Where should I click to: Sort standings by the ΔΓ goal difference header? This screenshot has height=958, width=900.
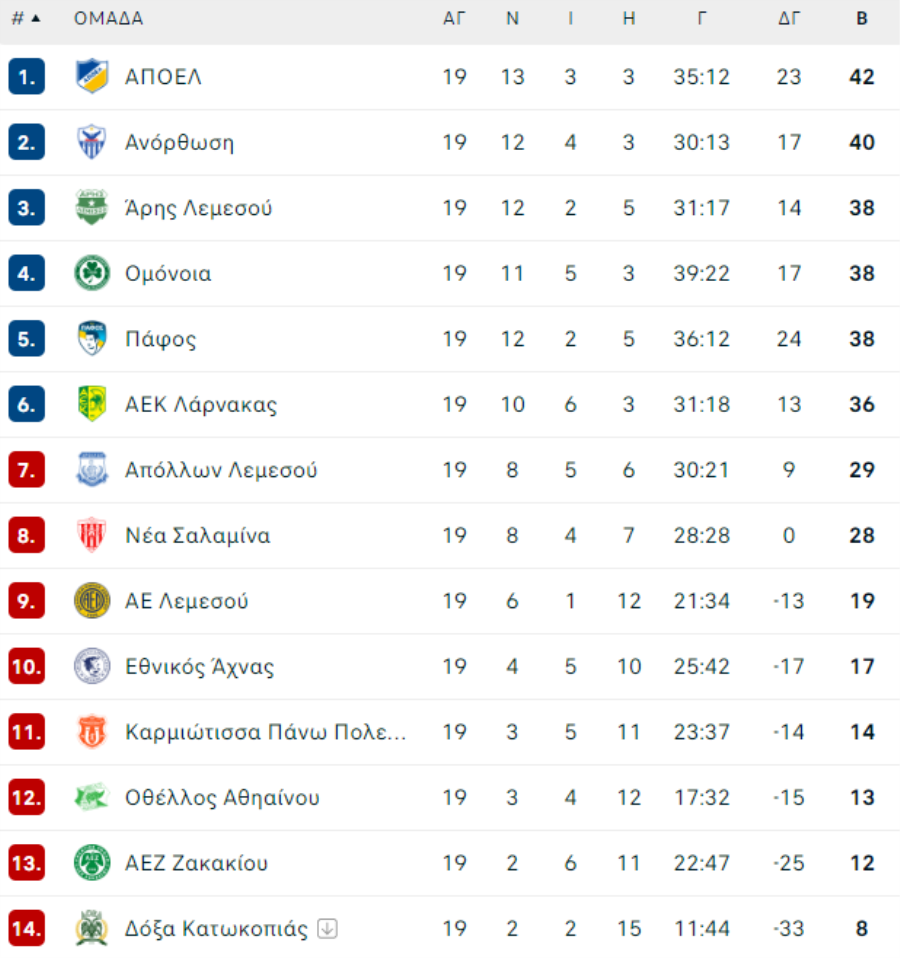[789, 18]
